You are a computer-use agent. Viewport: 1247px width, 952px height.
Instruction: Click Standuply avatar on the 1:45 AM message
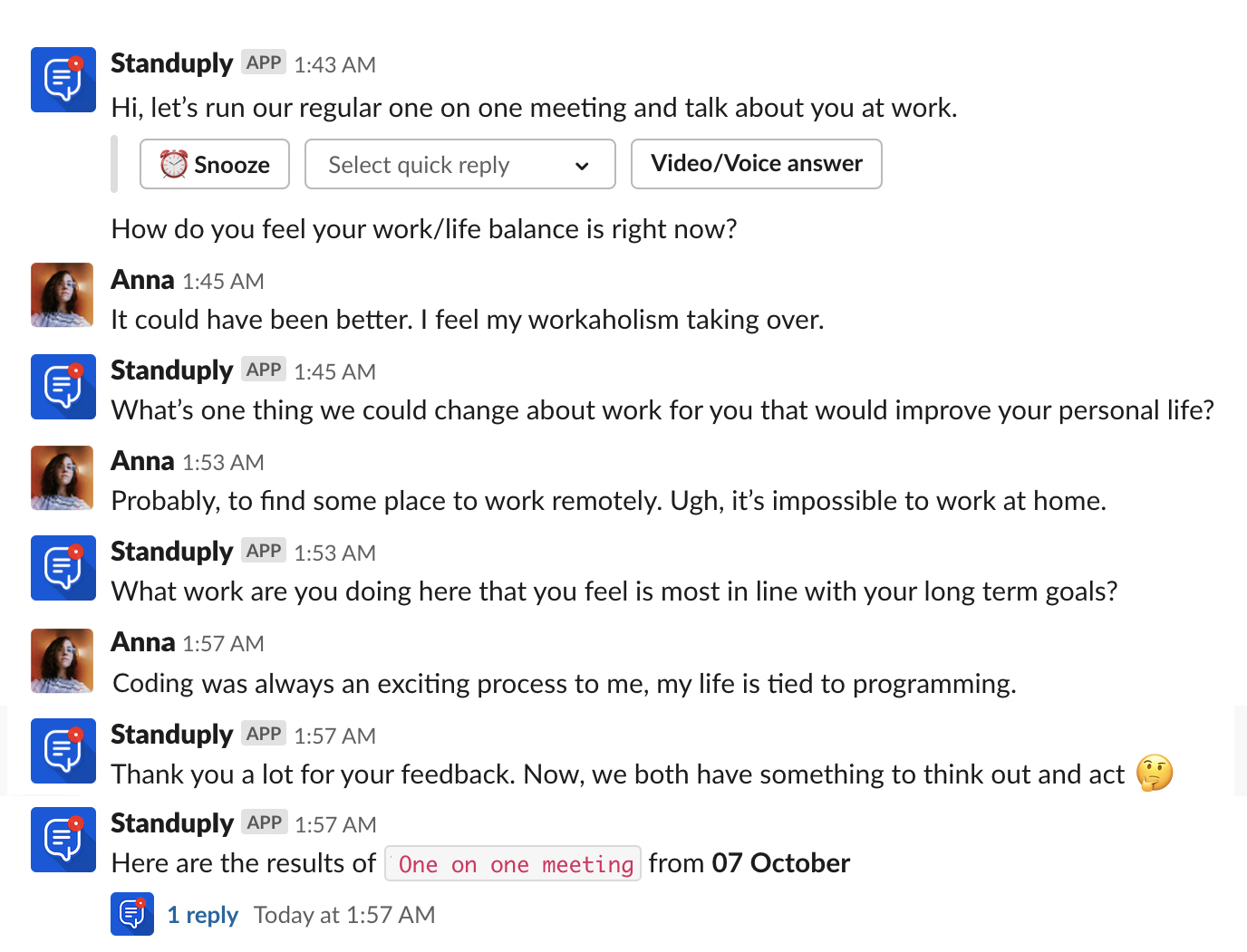pyautogui.click(x=63, y=387)
